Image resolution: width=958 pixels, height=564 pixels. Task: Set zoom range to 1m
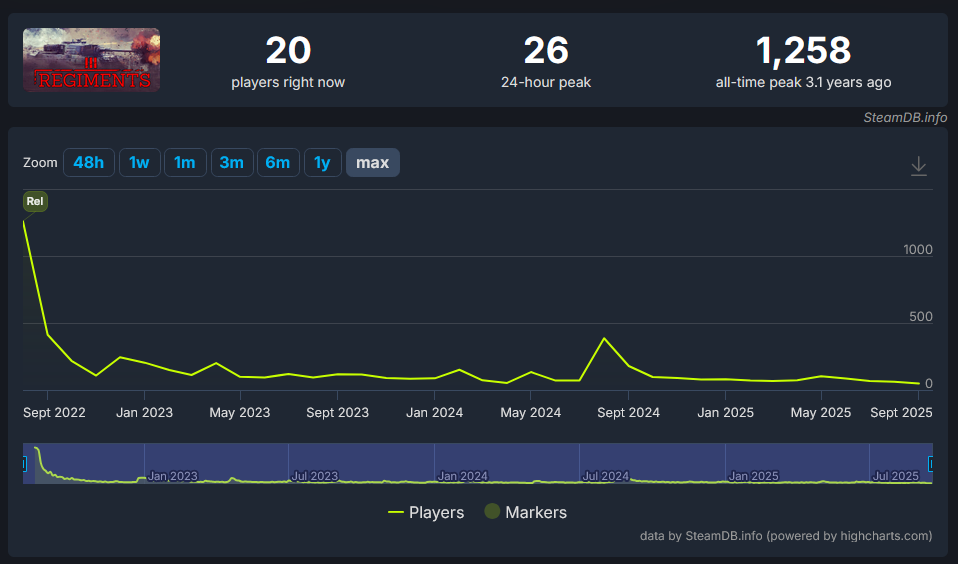click(185, 163)
